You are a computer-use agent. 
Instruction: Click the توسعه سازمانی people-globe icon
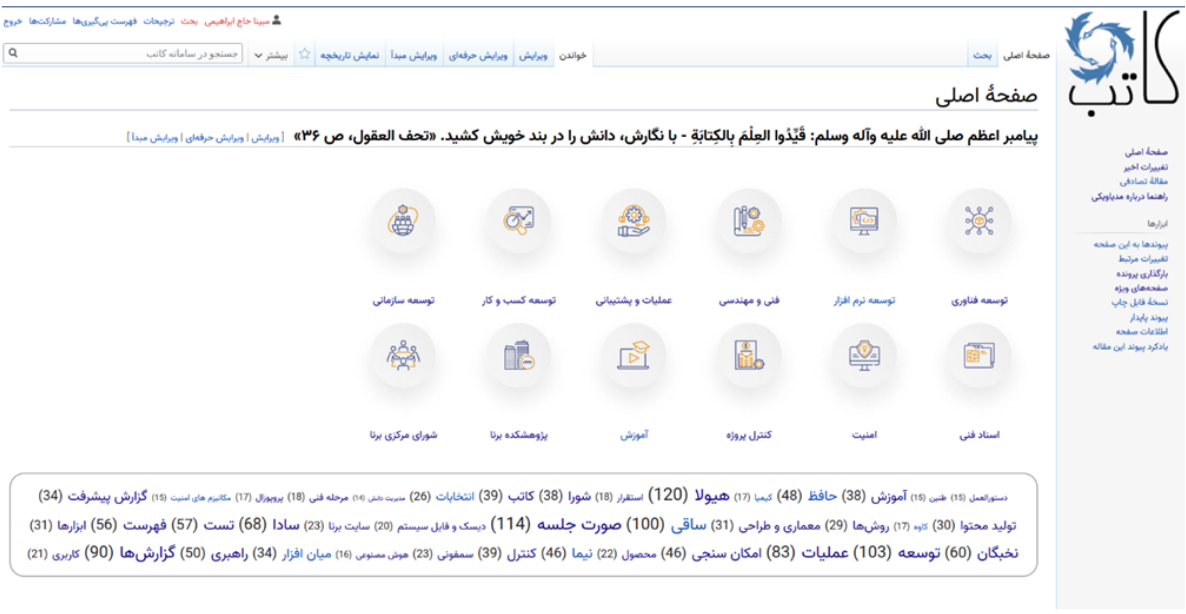click(x=404, y=220)
